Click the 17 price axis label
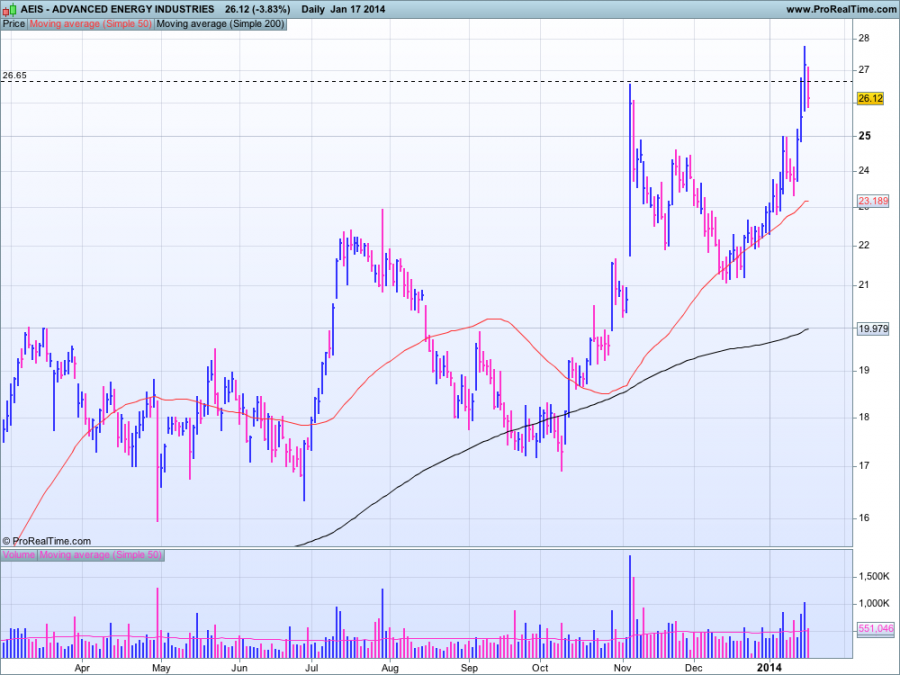Screen dimensions: 900x675 click(x=864, y=465)
